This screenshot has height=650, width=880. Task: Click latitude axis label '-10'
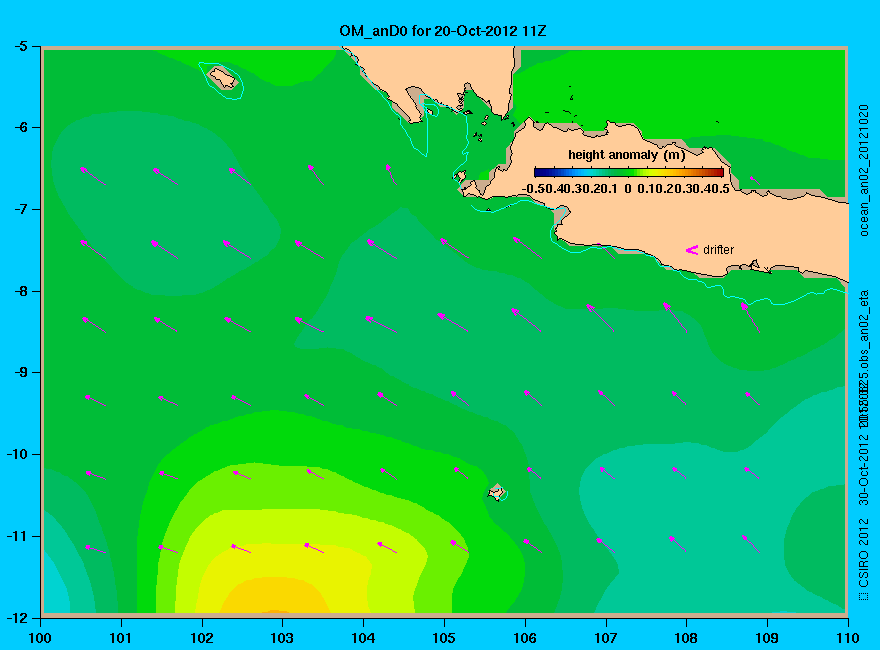tap(17, 454)
